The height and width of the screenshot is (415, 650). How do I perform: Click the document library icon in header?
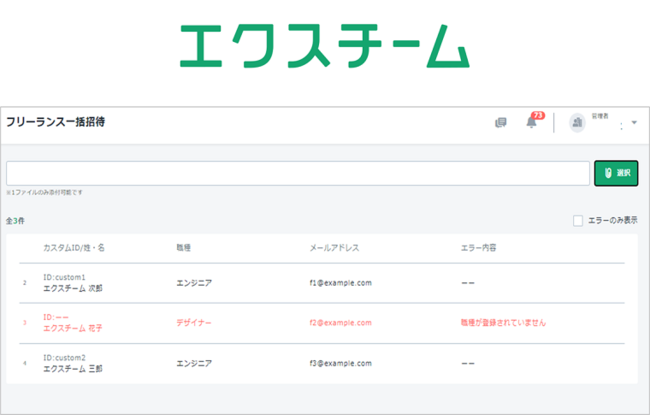(x=501, y=123)
